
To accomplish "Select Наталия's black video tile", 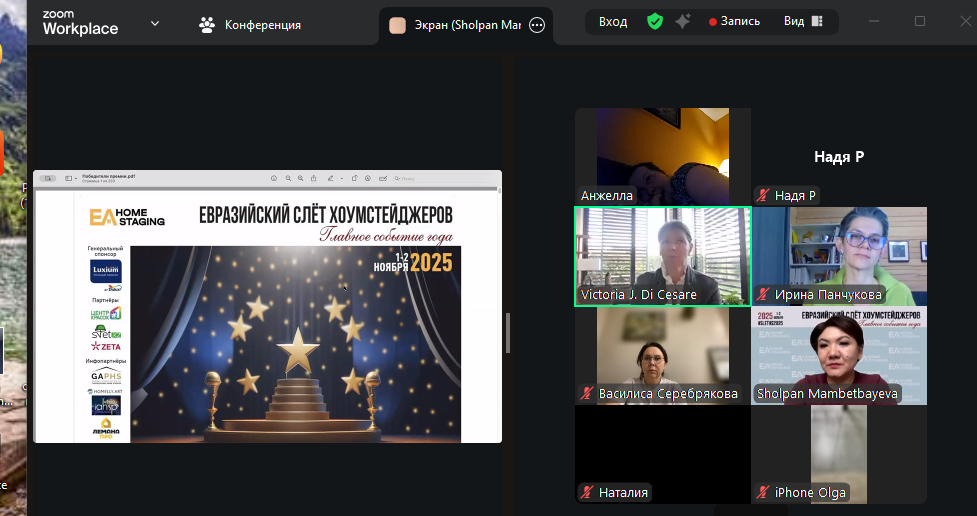I will click(662, 454).
